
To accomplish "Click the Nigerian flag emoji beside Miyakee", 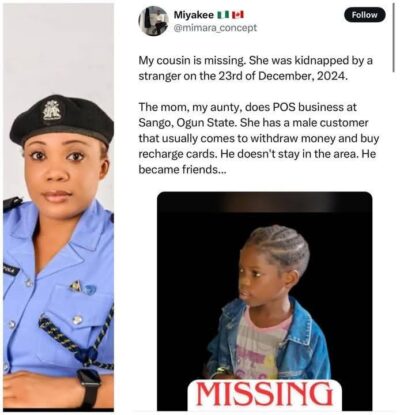I will [223, 15].
